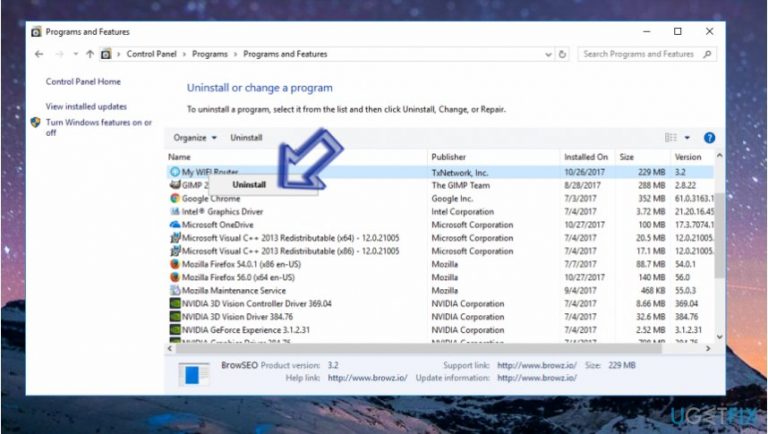768x434 pixels.
Task: Sort by the Name column header
Action: click(179, 157)
